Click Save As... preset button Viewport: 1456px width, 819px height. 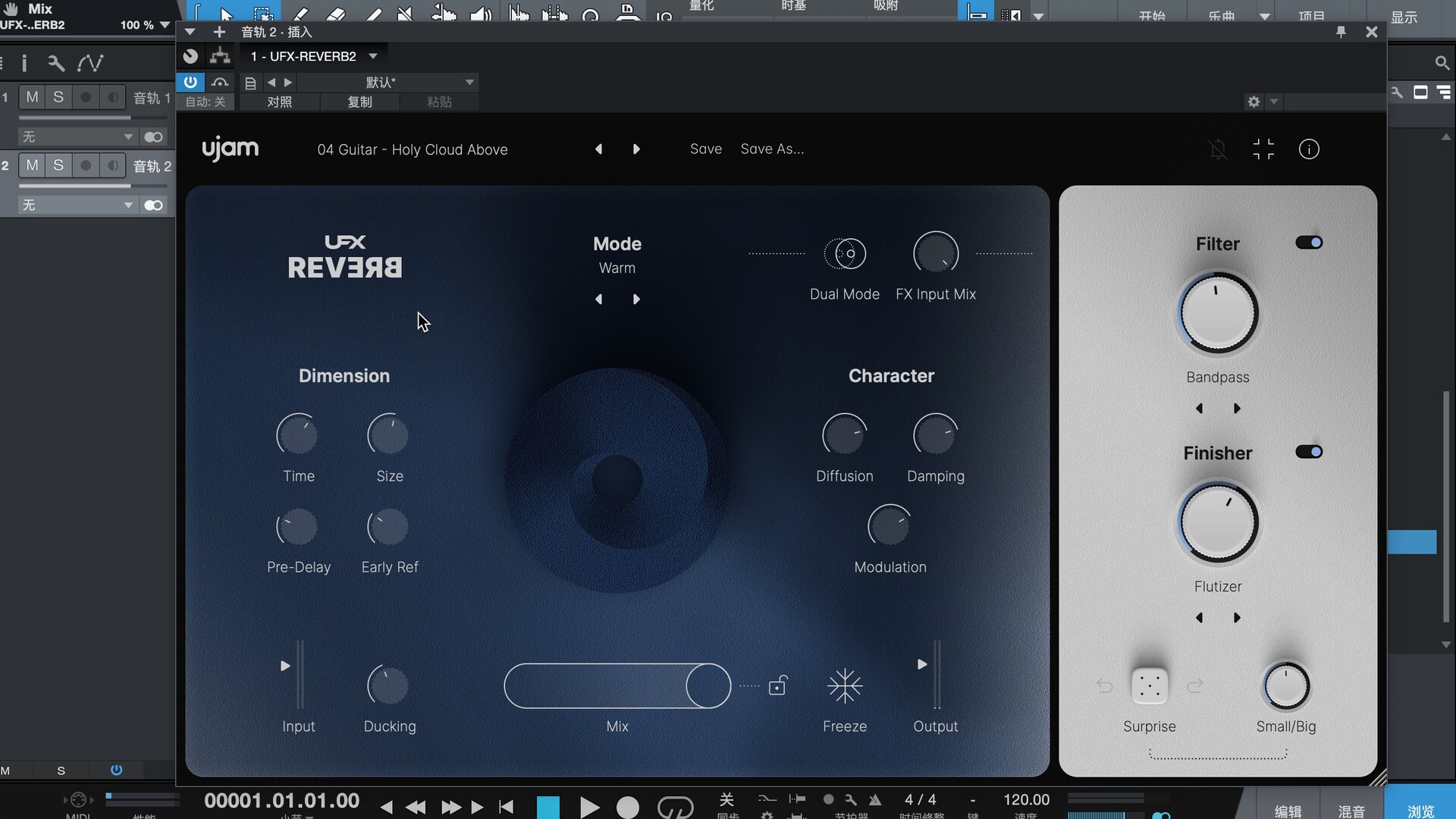point(772,149)
